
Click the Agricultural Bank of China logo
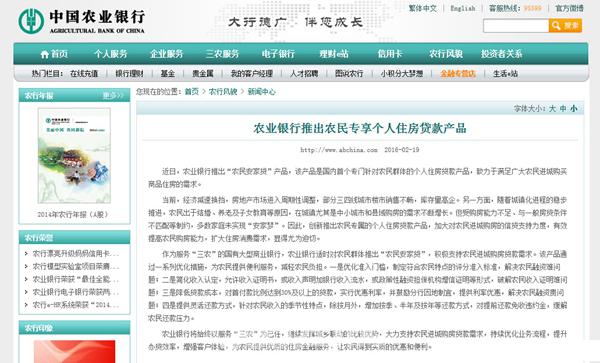pos(82,21)
